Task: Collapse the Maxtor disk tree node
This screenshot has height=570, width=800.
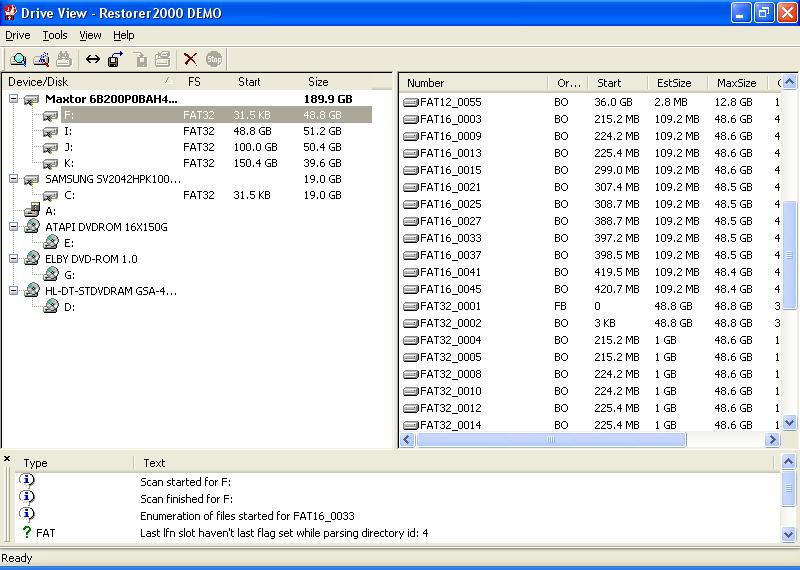Action: [x=14, y=98]
